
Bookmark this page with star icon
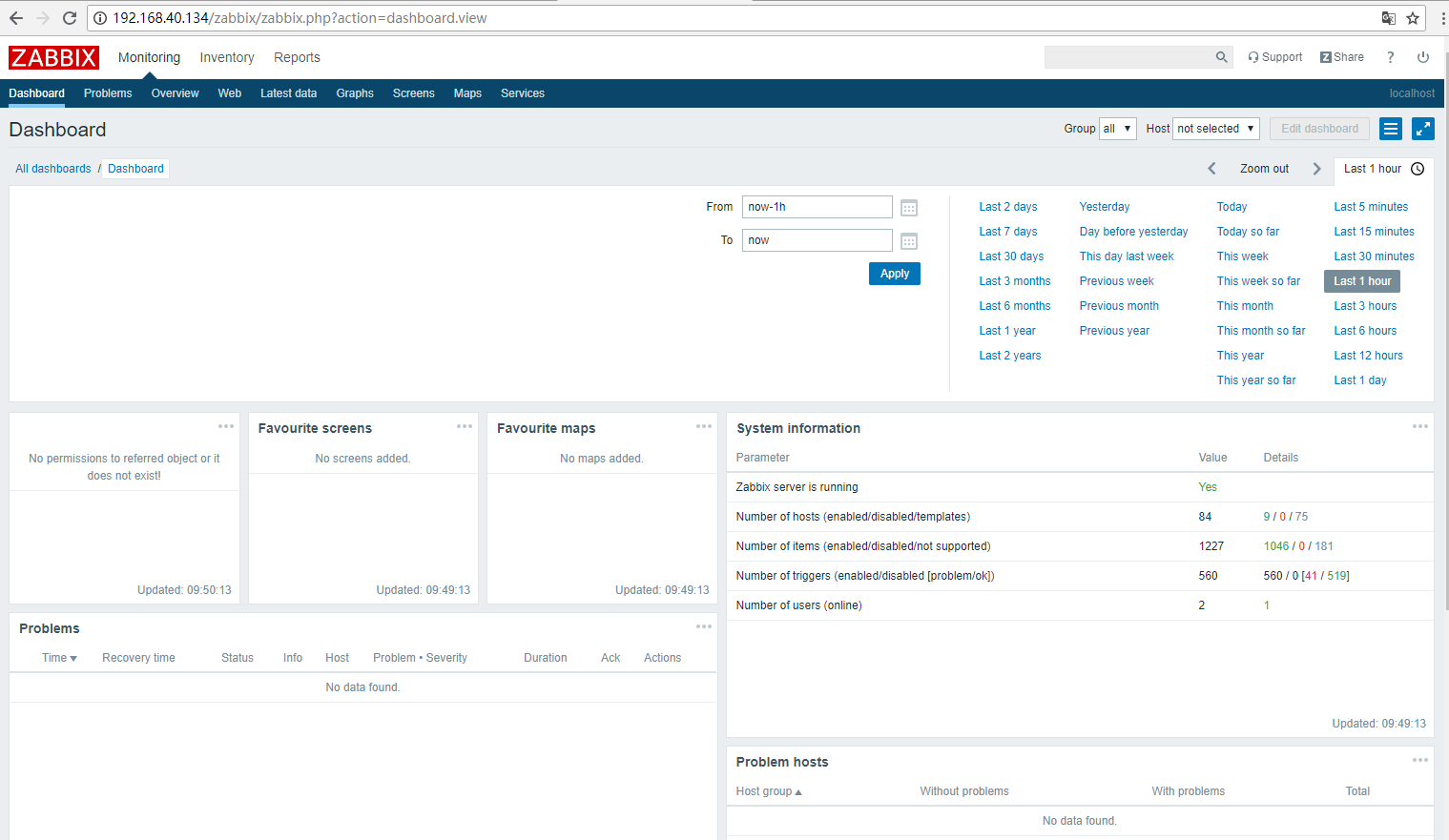1413,18
